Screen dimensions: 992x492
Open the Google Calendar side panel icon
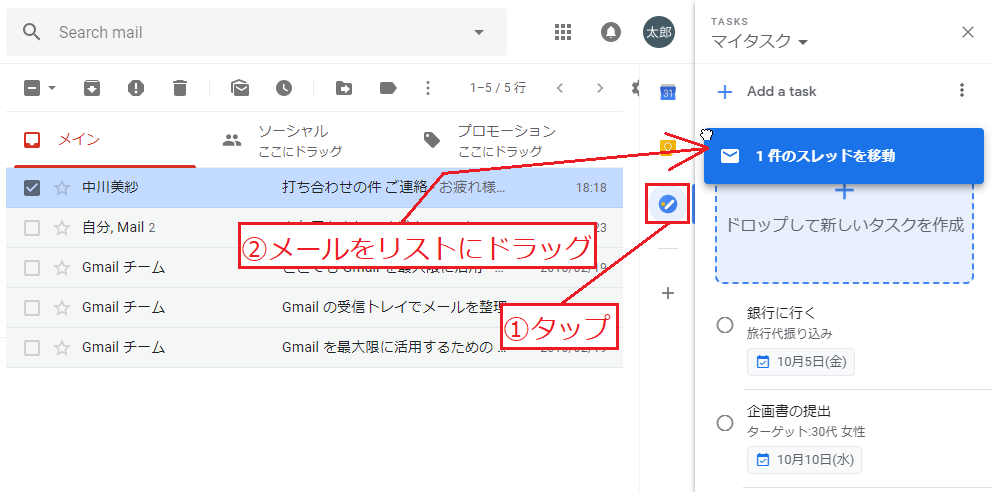pyautogui.click(x=668, y=92)
